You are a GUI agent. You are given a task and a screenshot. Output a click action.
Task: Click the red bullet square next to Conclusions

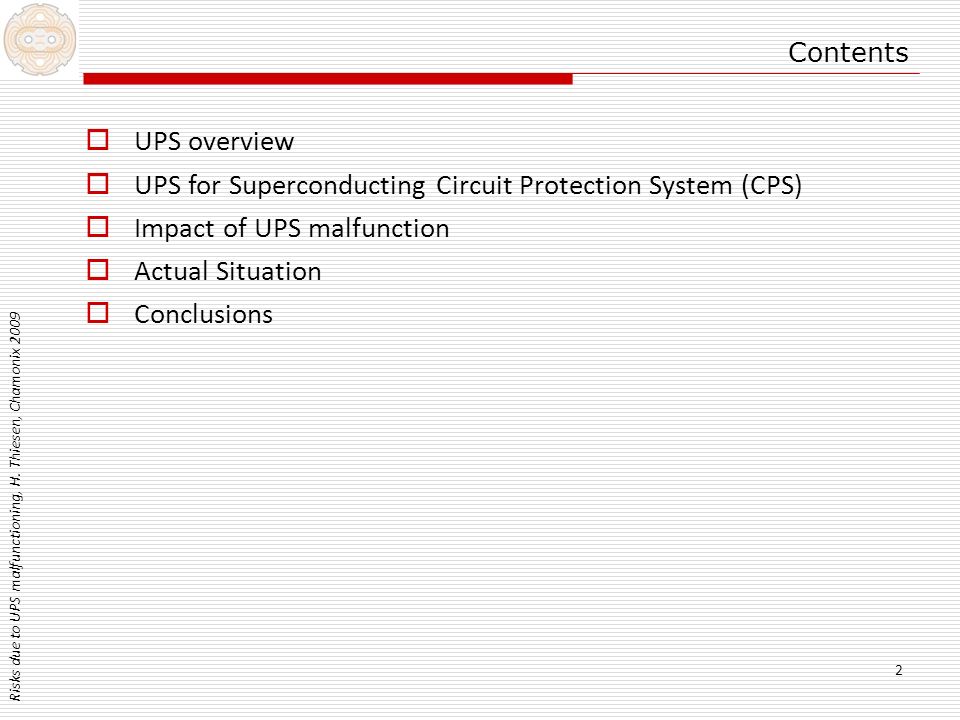pos(98,312)
